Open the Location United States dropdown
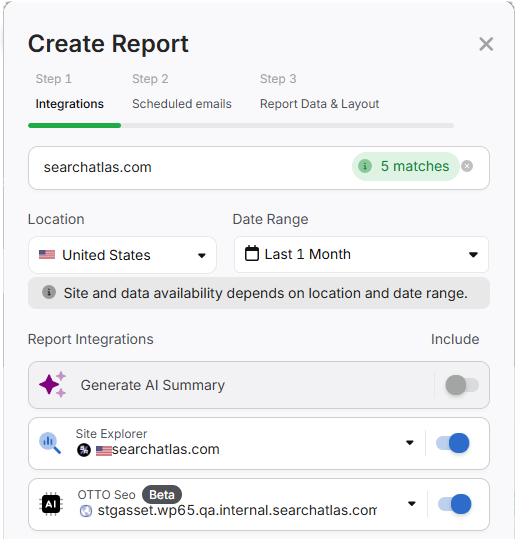This screenshot has height=539, width=522. click(x=122, y=255)
